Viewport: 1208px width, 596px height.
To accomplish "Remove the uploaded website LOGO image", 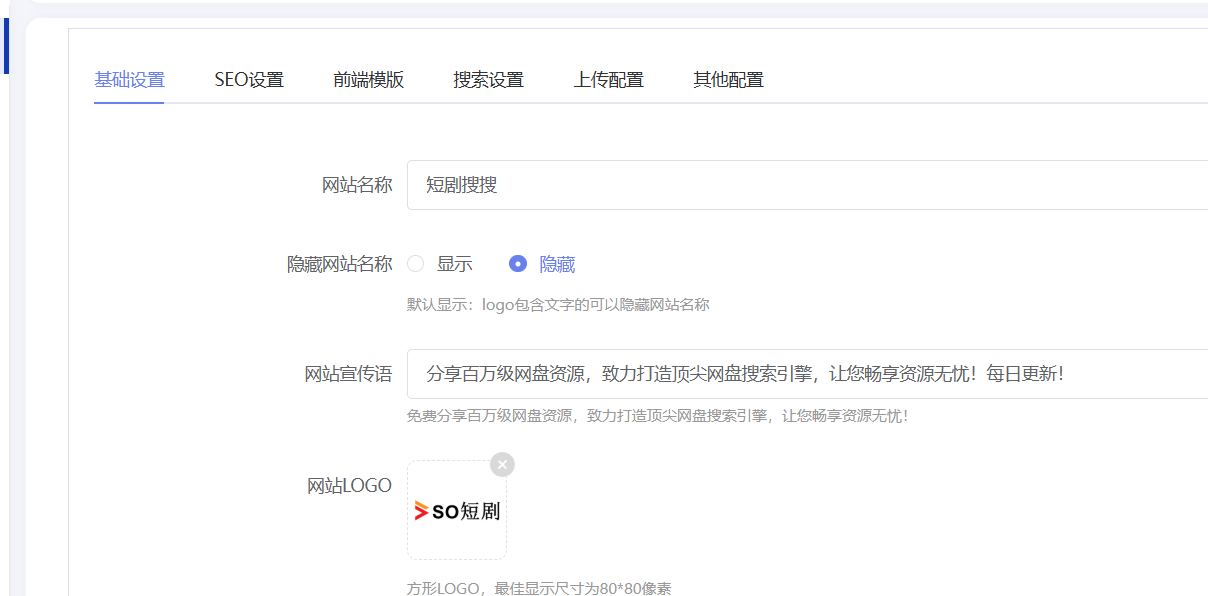I will tap(502, 464).
